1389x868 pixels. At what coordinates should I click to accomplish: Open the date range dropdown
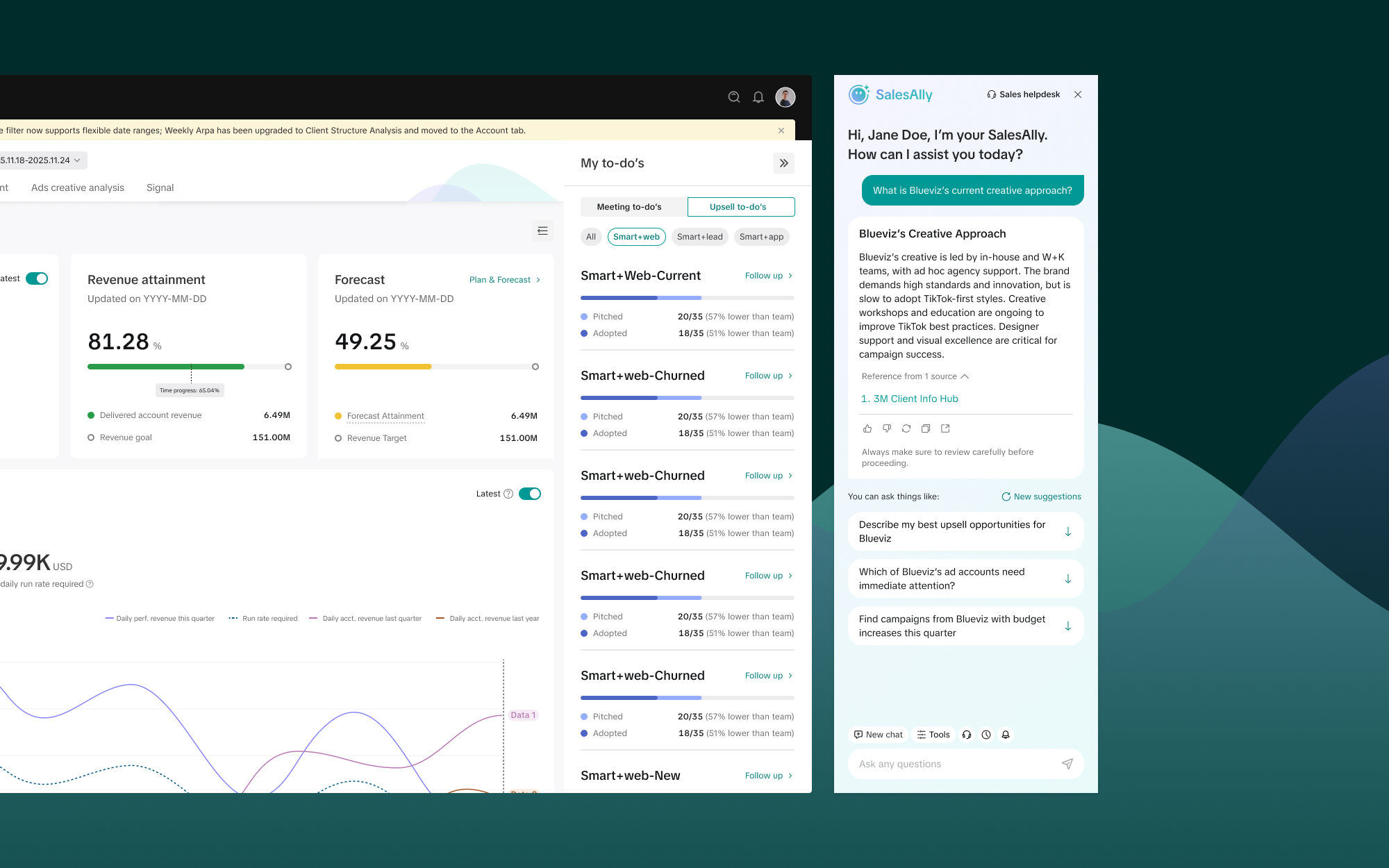pyautogui.click(x=42, y=160)
